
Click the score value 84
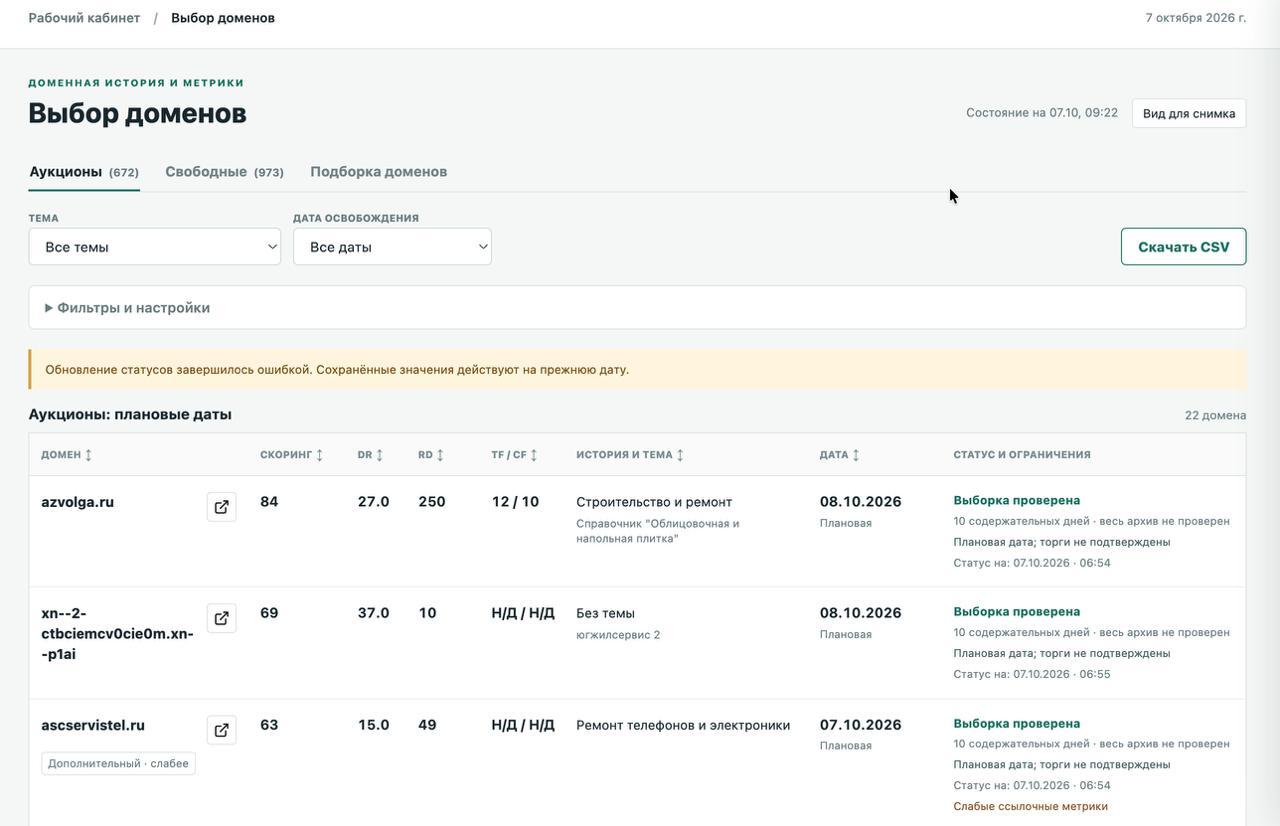(x=269, y=502)
